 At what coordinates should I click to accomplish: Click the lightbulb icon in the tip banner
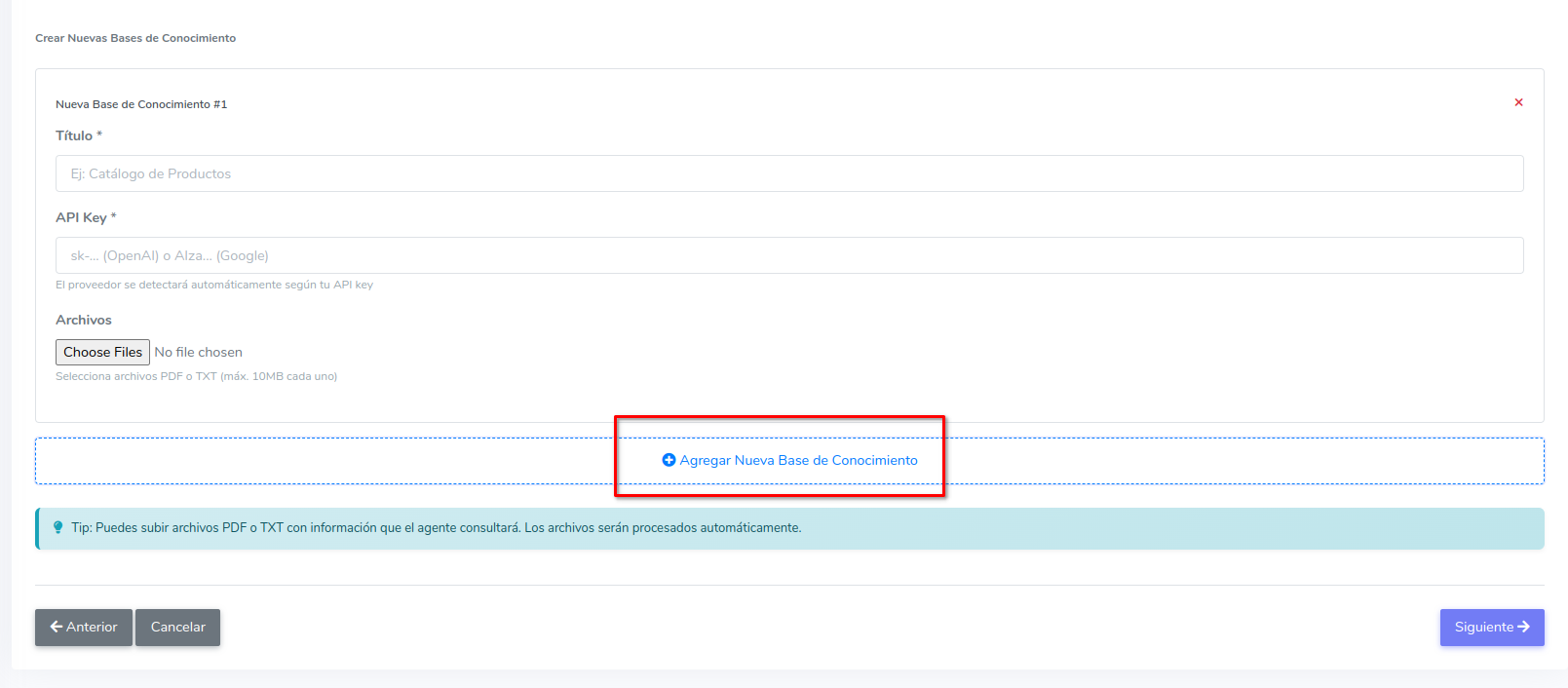point(57,527)
